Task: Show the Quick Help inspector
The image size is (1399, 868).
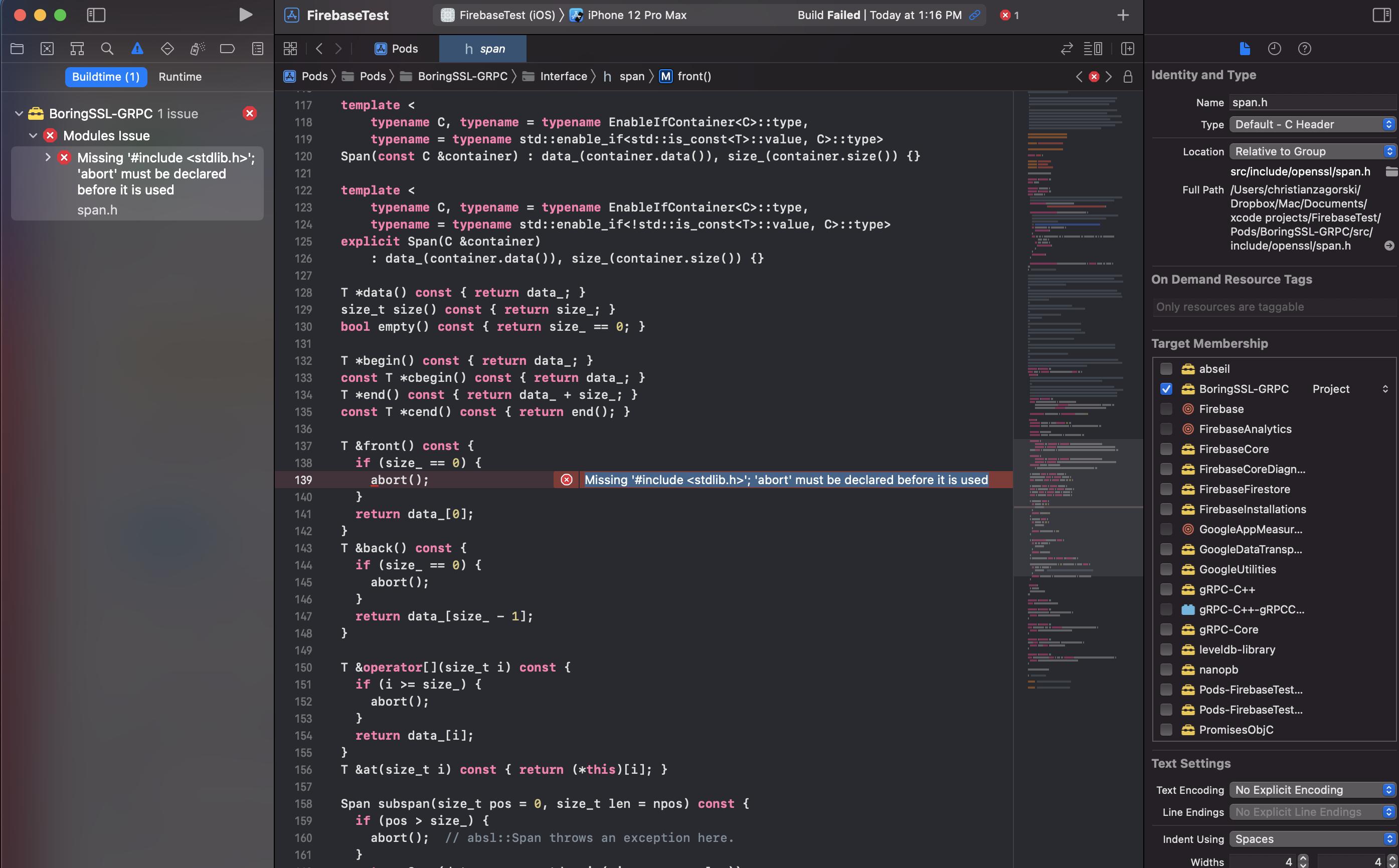Action: 1304,49
